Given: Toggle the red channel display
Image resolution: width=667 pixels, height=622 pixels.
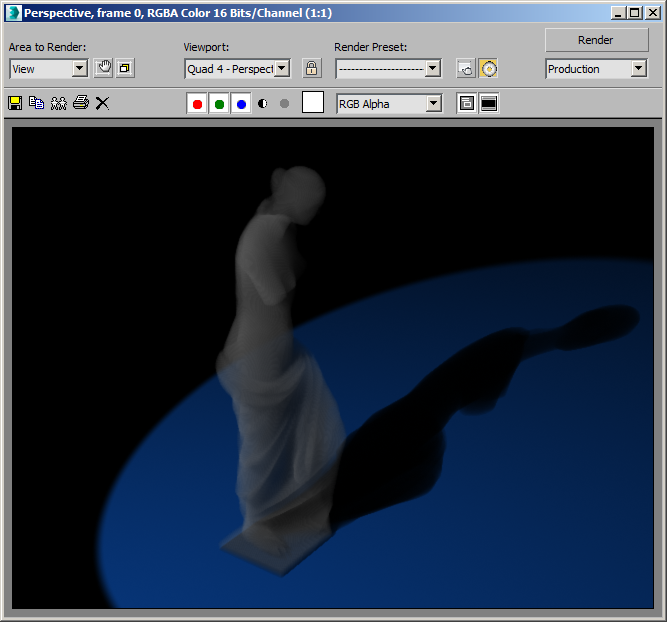Looking at the screenshot, I should 197,104.
